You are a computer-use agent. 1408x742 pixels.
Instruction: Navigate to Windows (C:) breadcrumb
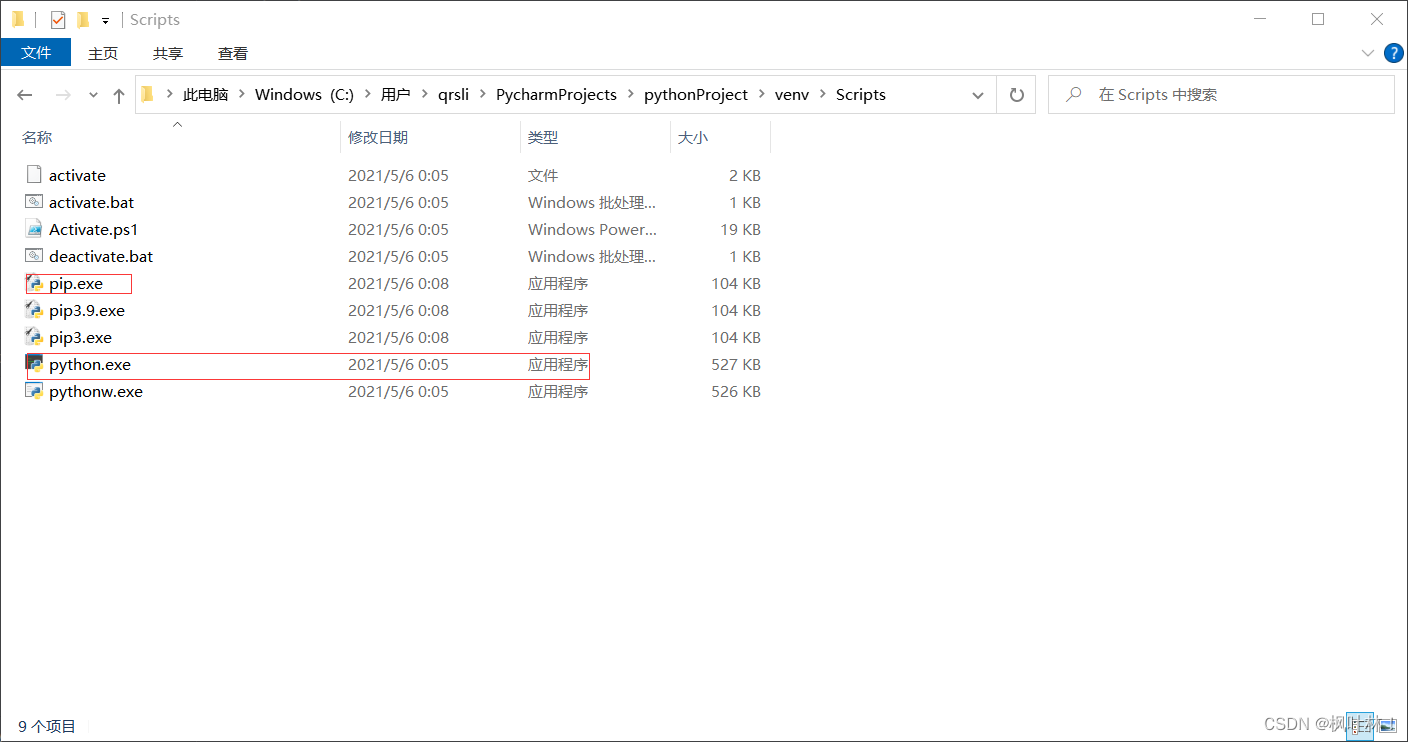click(304, 95)
